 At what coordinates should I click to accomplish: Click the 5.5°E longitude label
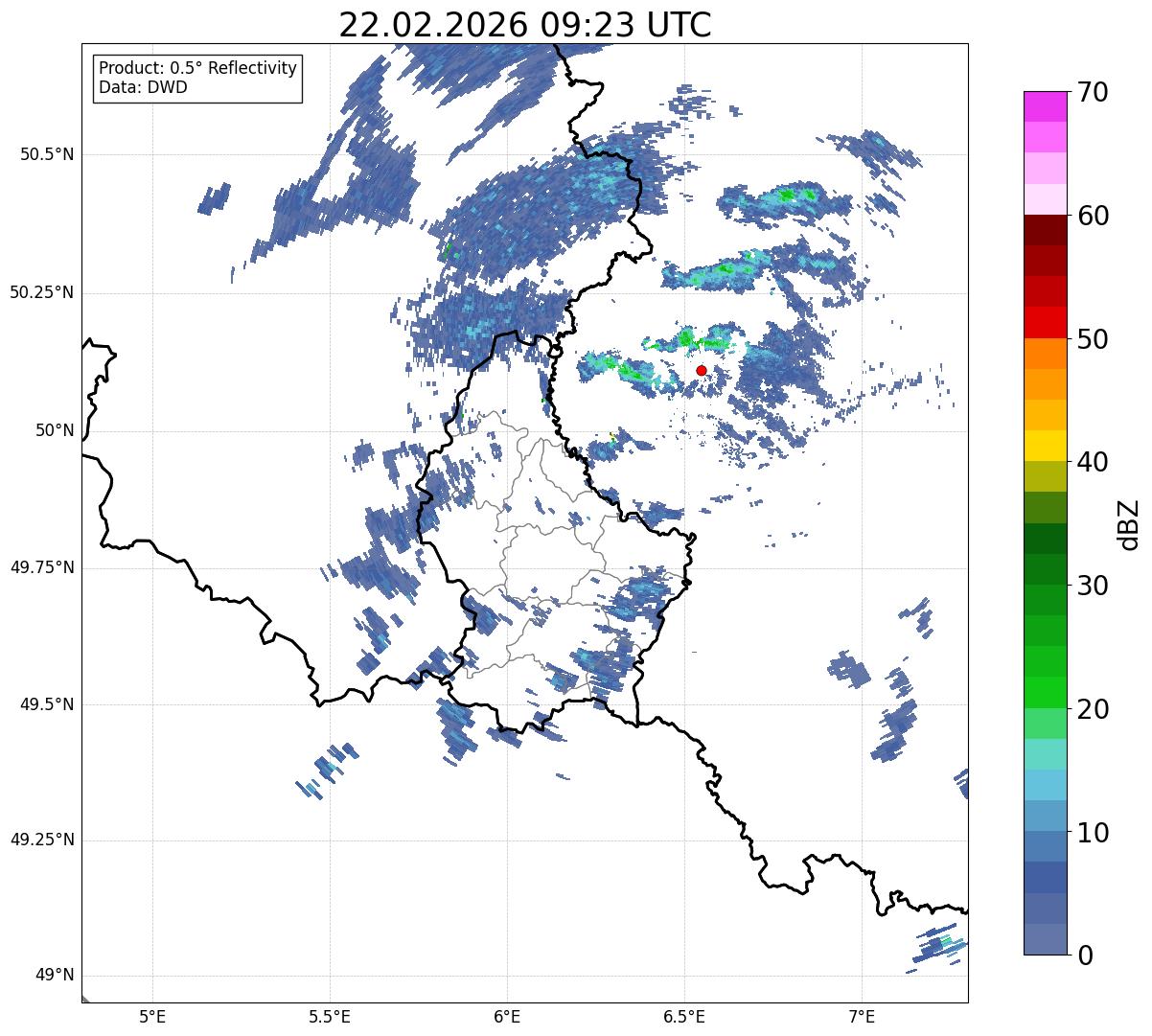pyautogui.click(x=330, y=1017)
